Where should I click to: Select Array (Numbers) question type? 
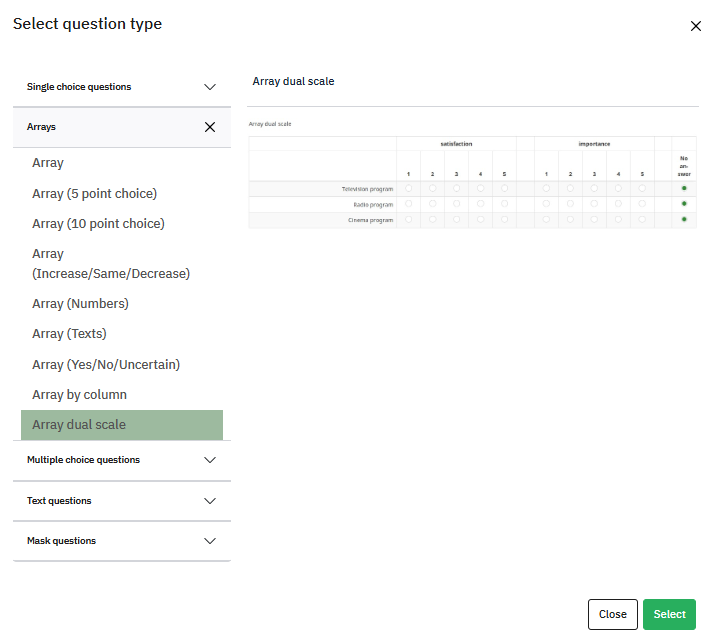pyautogui.click(x=80, y=304)
